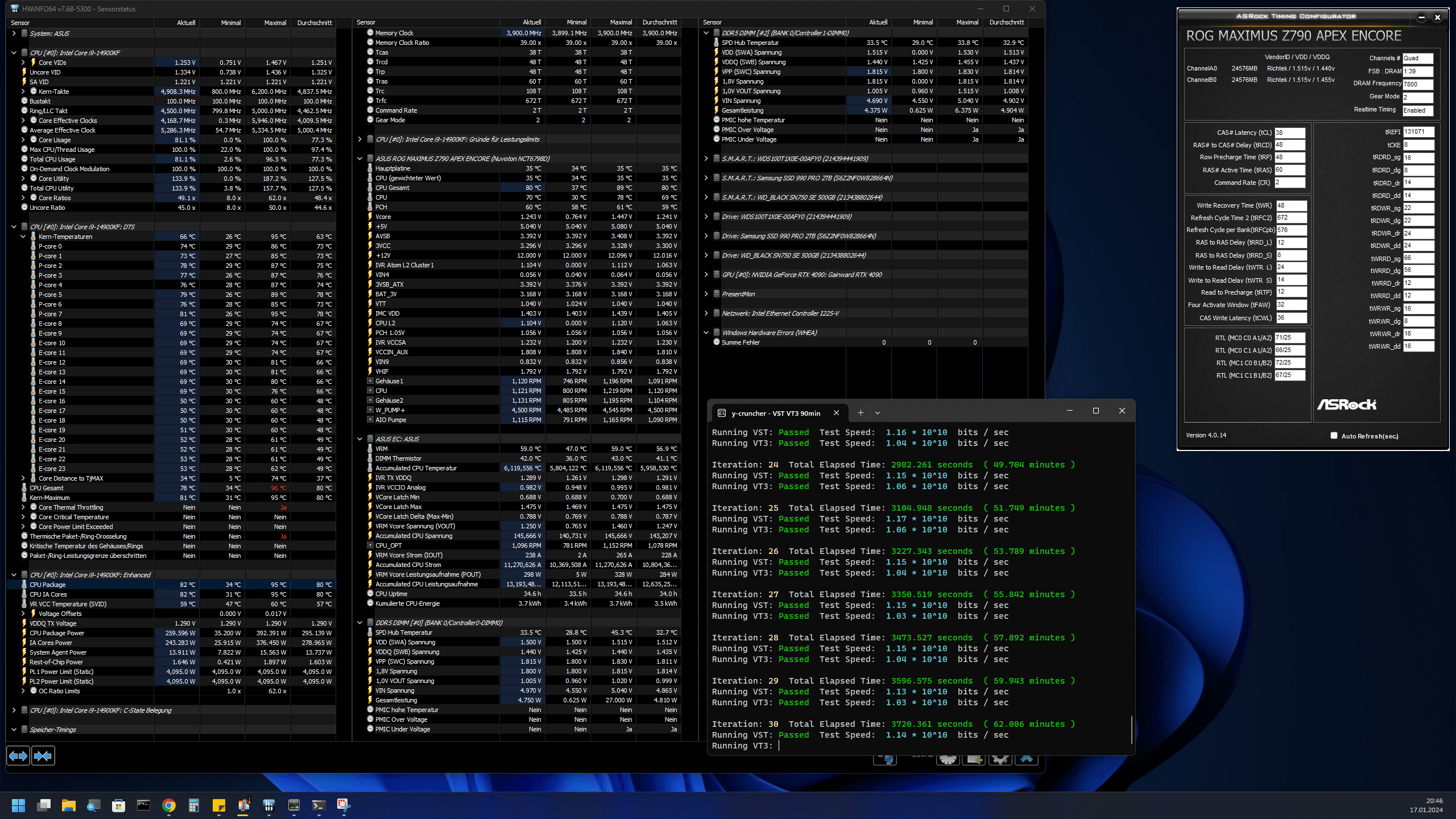Open Microsoft Store from the taskbar
This screenshot has width=1456, height=819.
tap(118, 805)
